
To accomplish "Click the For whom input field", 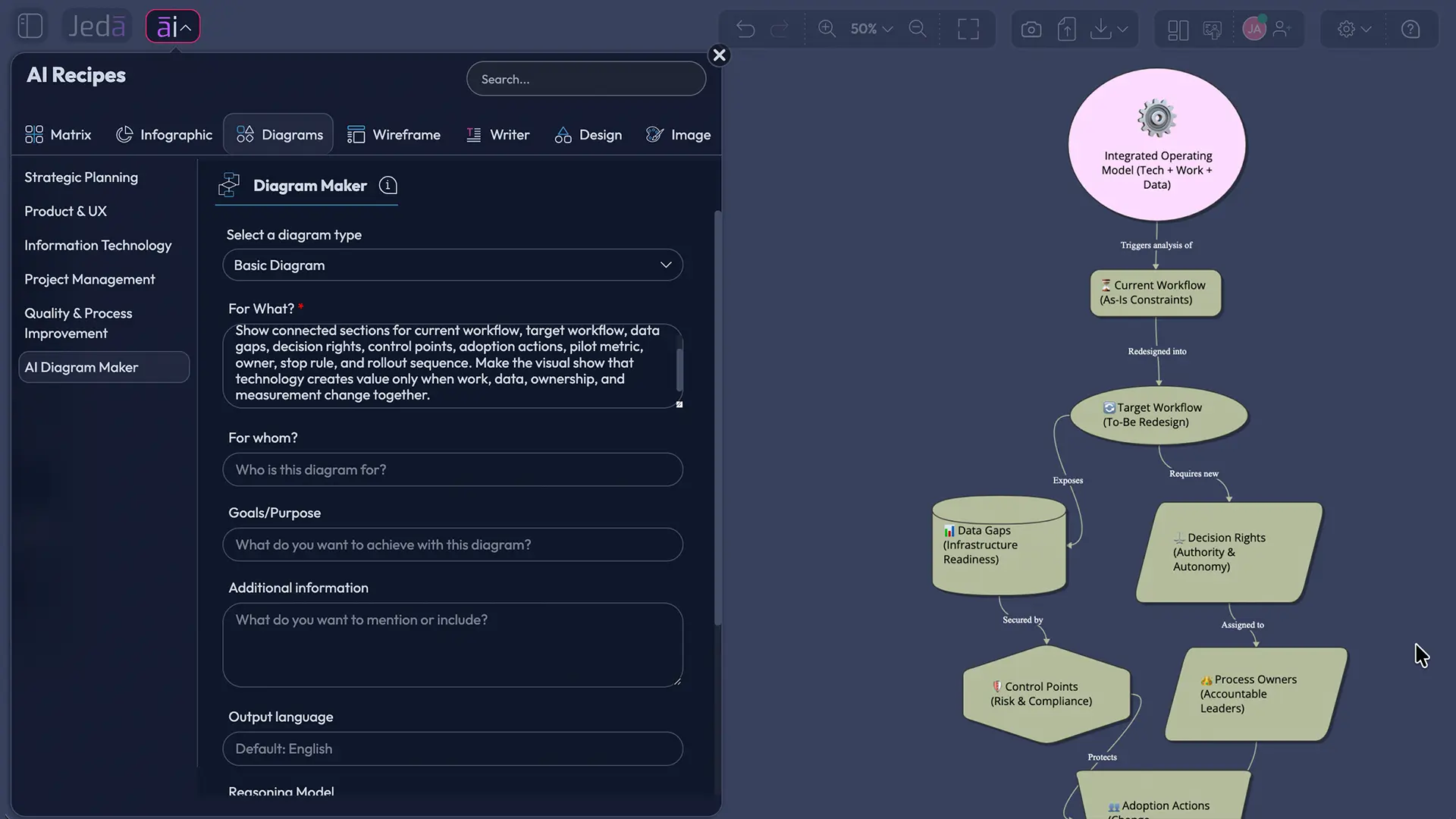I will click(453, 470).
